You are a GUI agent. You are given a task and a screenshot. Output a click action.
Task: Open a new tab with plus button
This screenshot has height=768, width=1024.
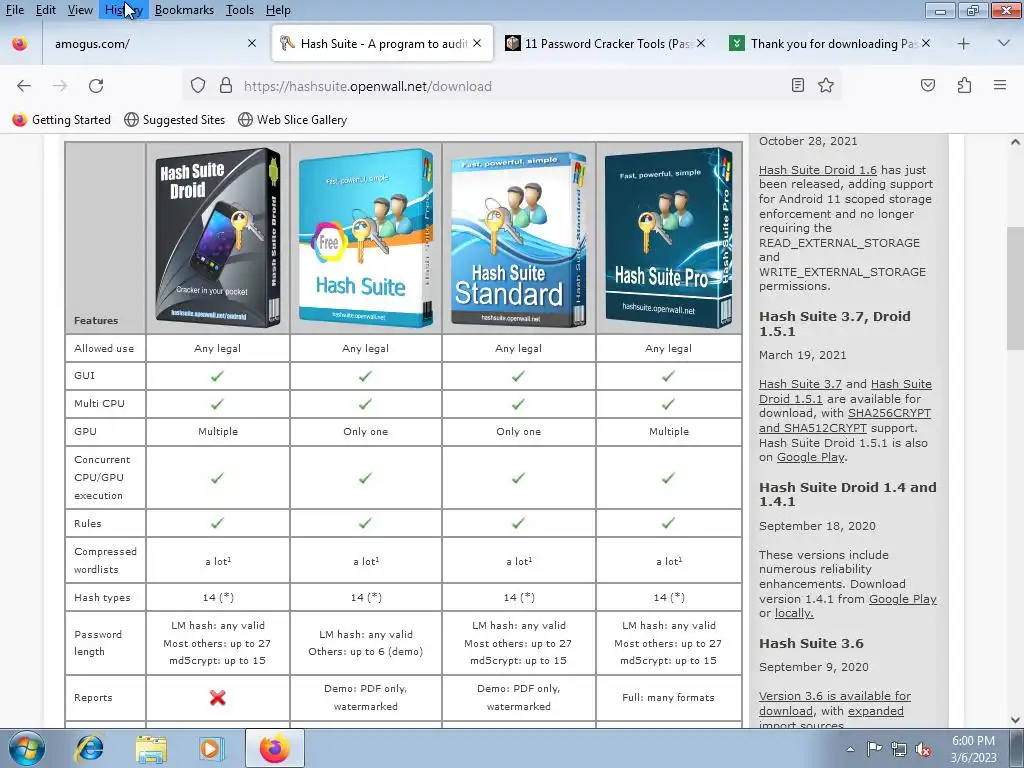coord(963,44)
